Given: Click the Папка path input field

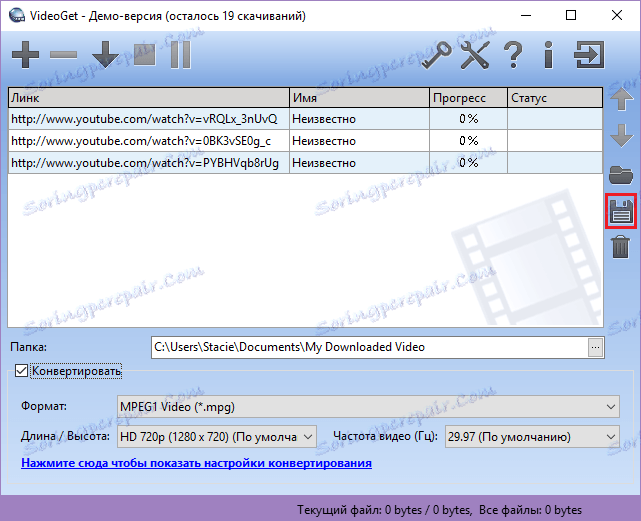Looking at the screenshot, I should (370, 348).
